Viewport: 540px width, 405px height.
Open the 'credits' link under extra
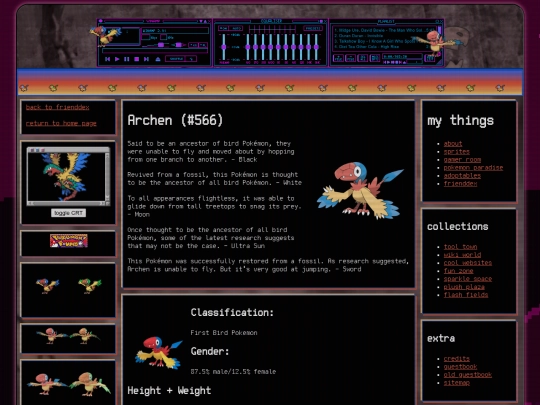457,359
